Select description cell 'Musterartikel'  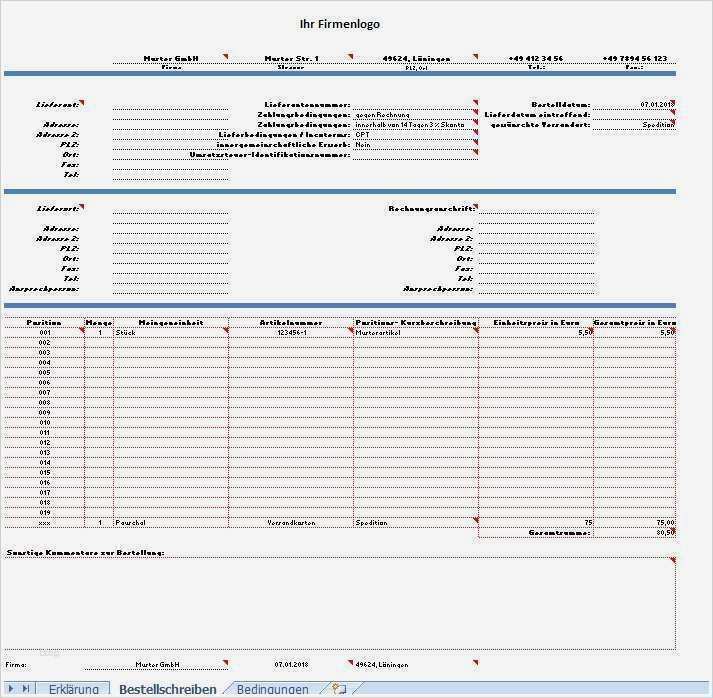416,332
